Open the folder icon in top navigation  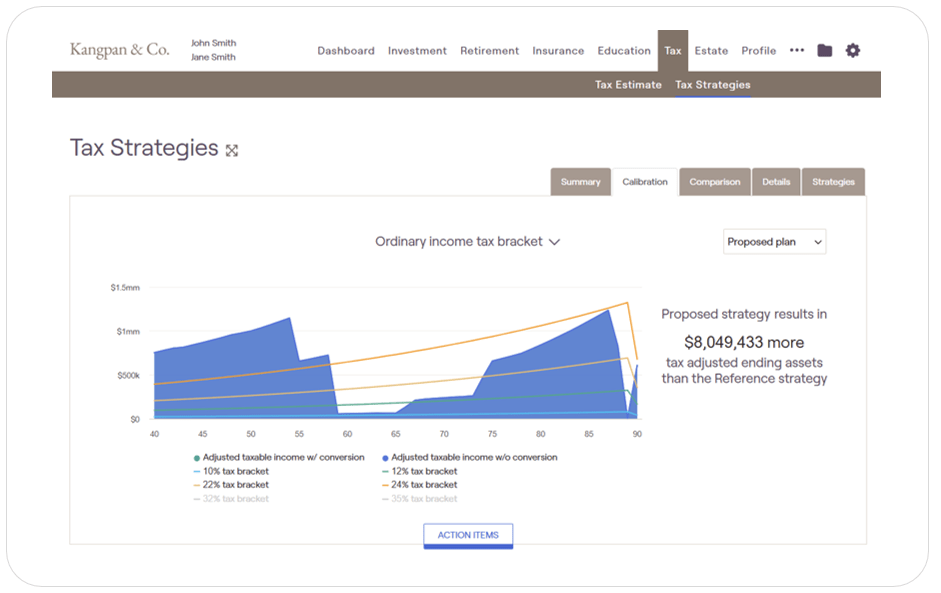[x=824, y=51]
